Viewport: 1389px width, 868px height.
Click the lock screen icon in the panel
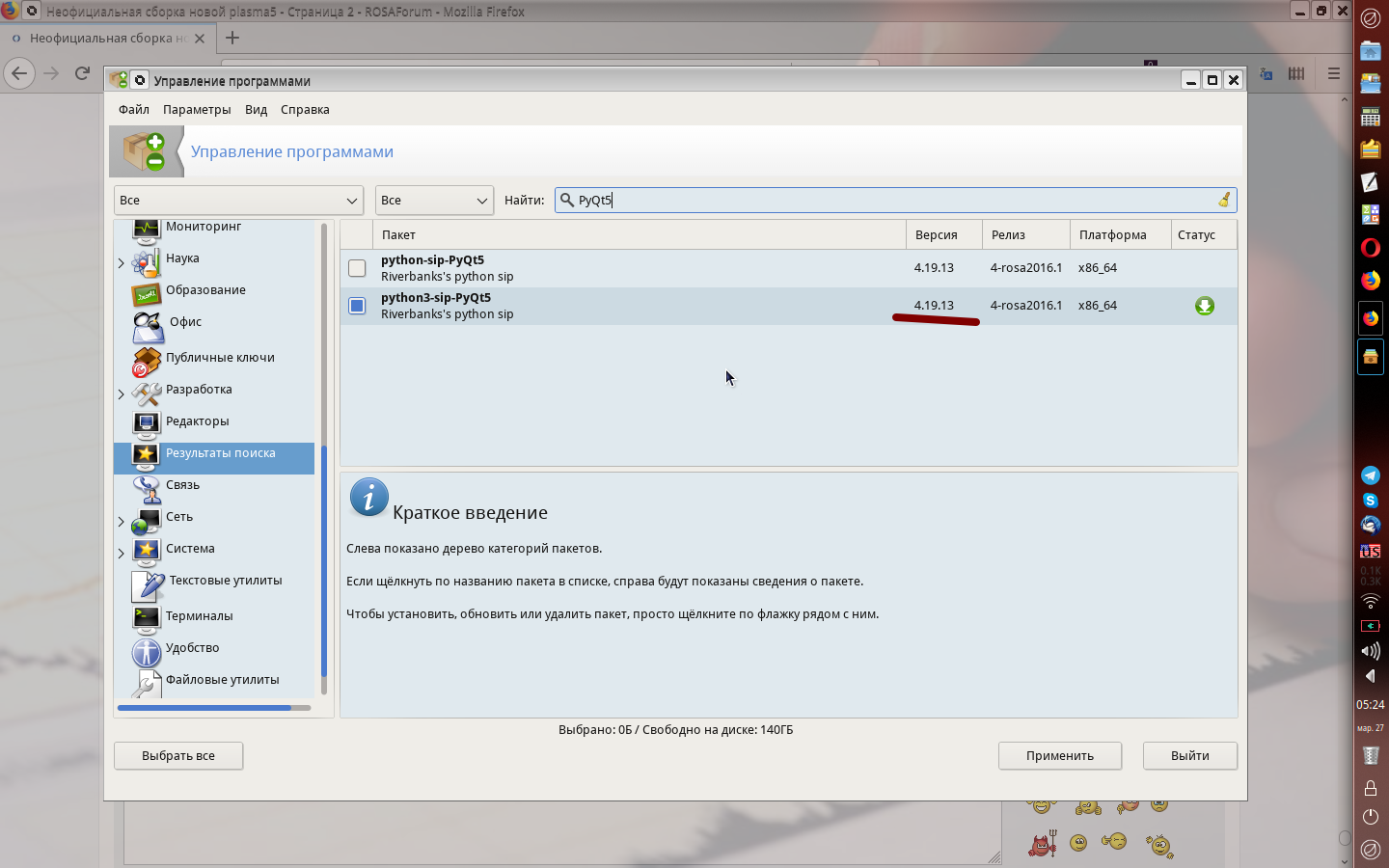point(1371,788)
